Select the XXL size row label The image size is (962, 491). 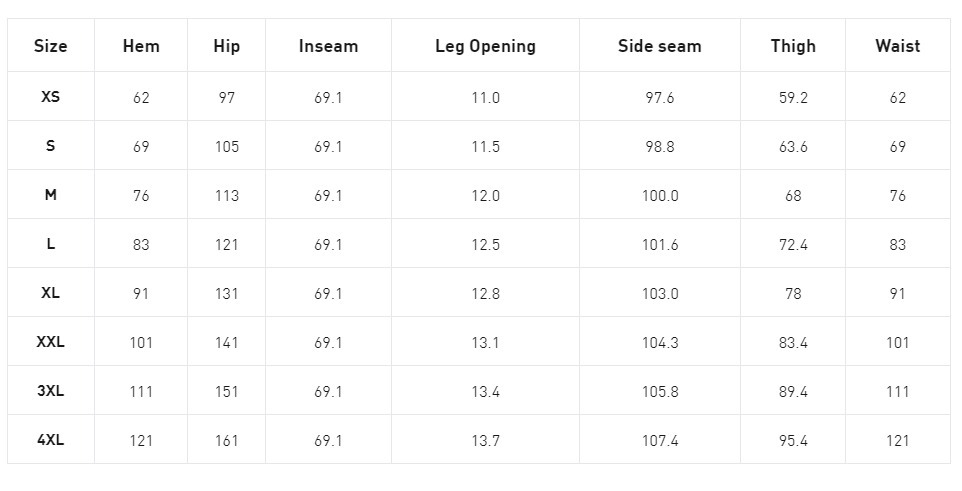tap(50, 342)
